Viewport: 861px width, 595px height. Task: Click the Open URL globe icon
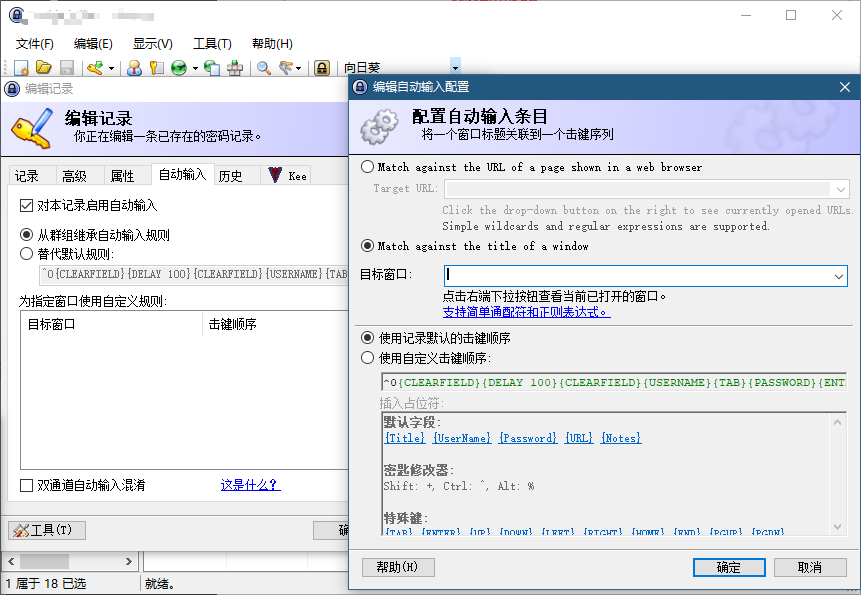[x=179, y=68]
